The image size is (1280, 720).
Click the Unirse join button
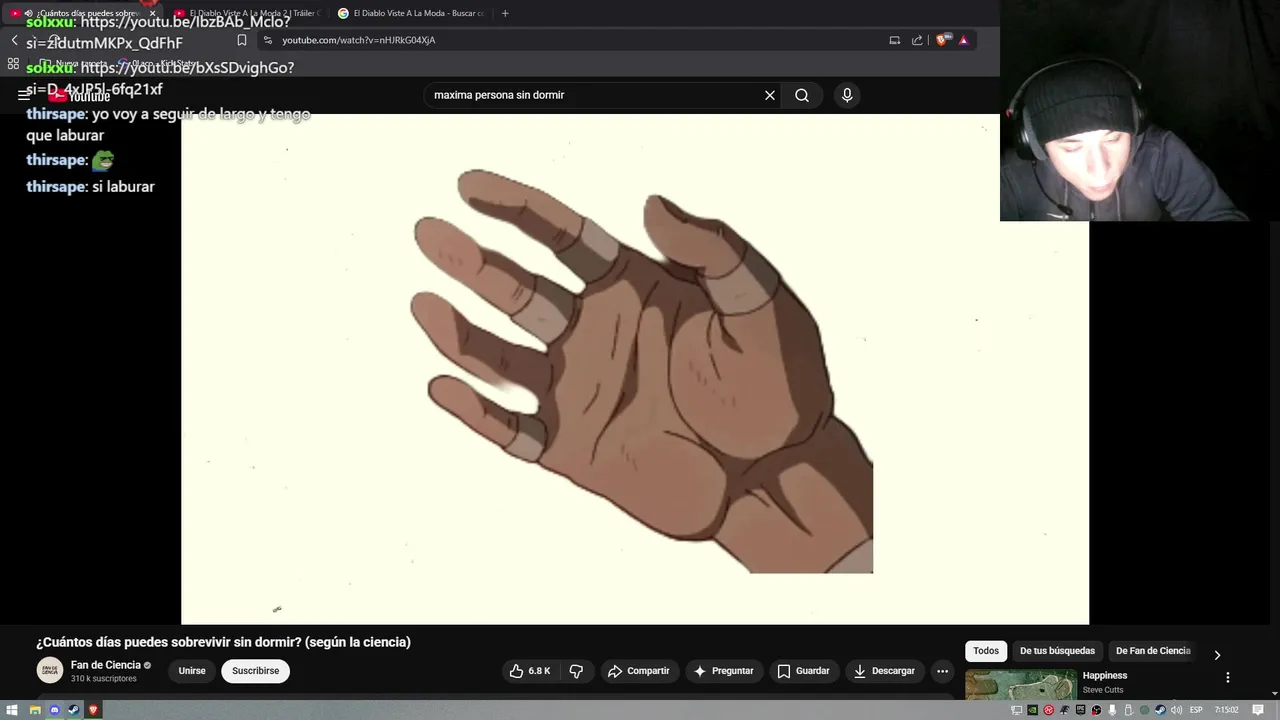pos(192,671)
